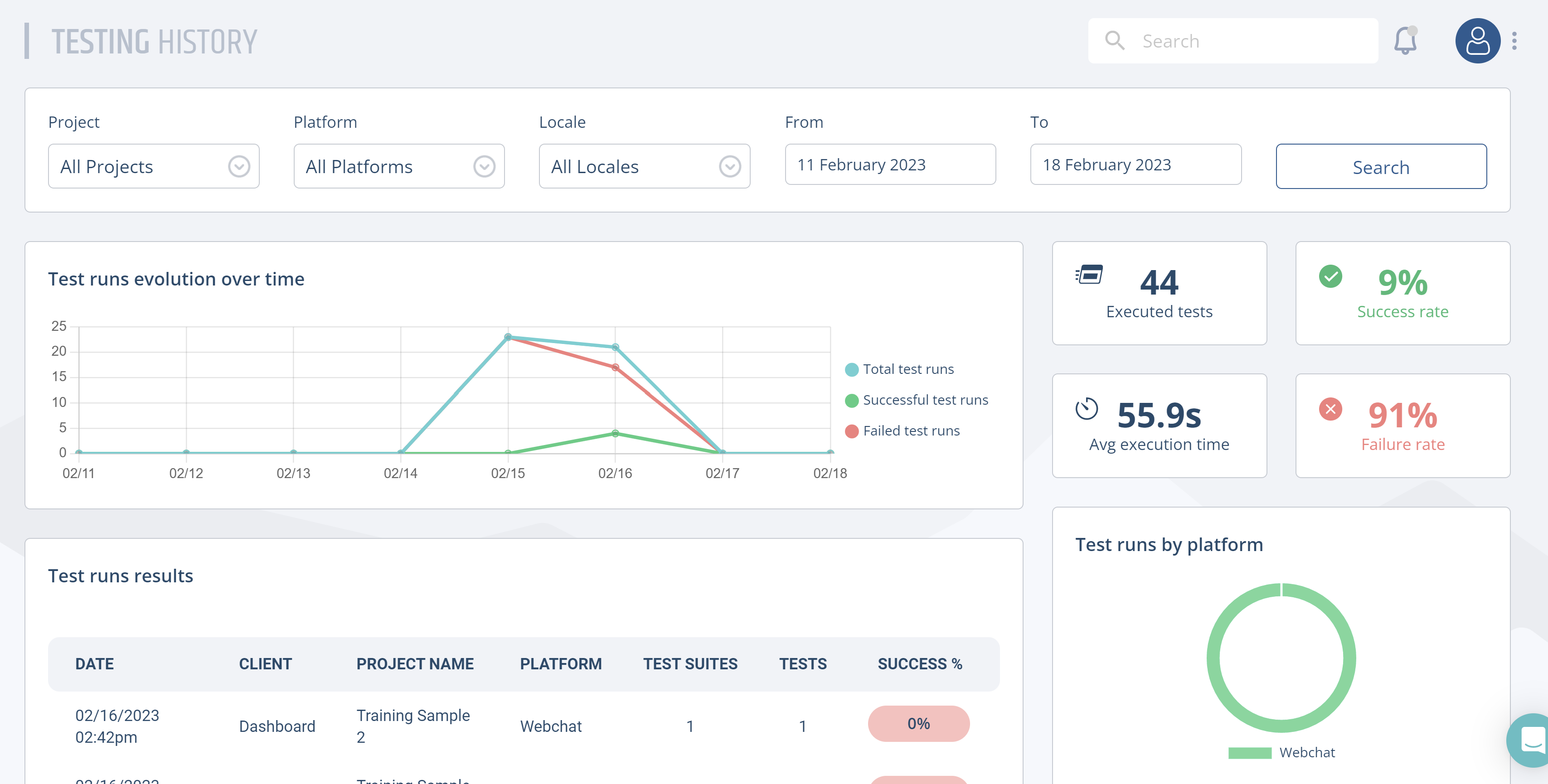Screen dimensions: 1548x784
Task: Click the red failure rate cross icon
Action: pos(1330,409)
